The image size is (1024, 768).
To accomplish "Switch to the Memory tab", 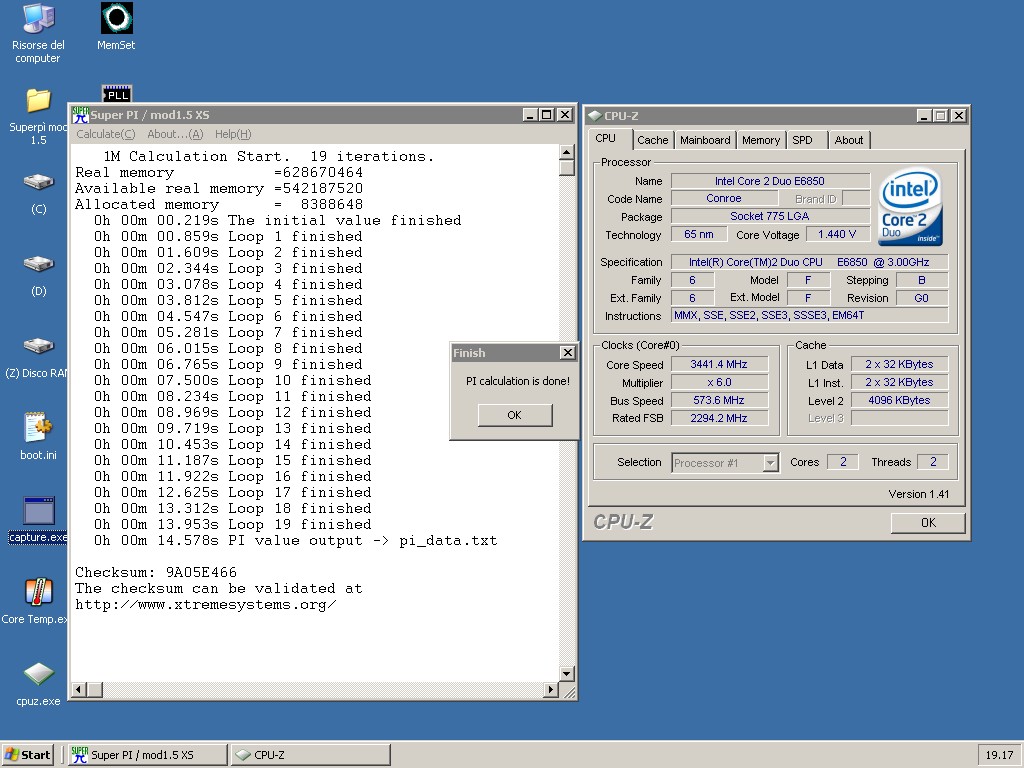I will [761, 140].
